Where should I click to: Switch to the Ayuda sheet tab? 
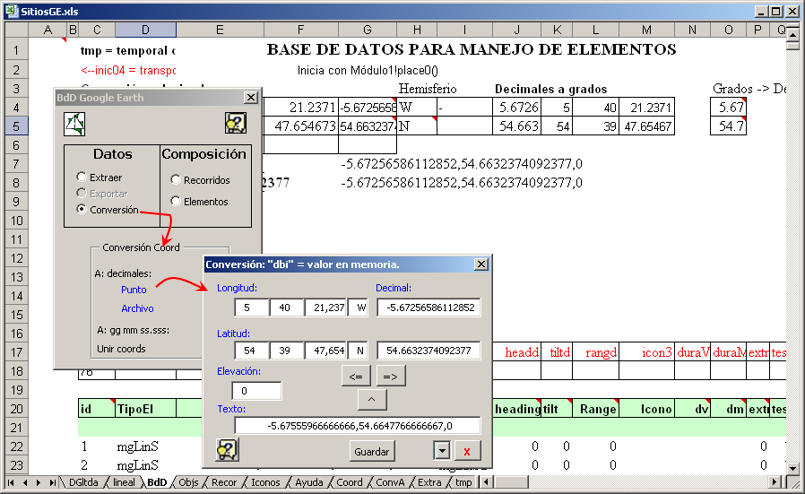(x=309, y=482)
